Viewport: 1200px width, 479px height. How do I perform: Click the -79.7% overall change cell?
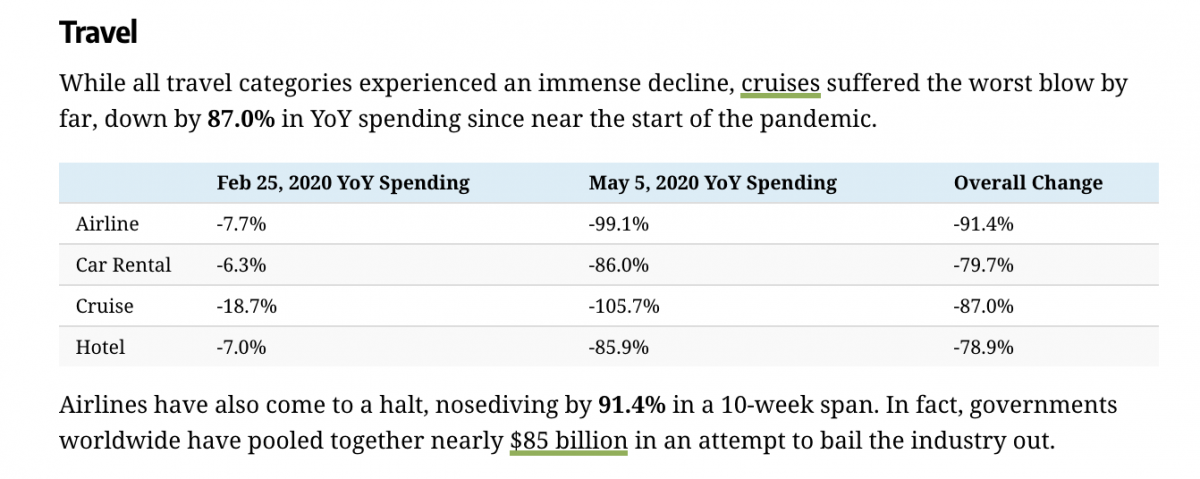pos(984,266)
